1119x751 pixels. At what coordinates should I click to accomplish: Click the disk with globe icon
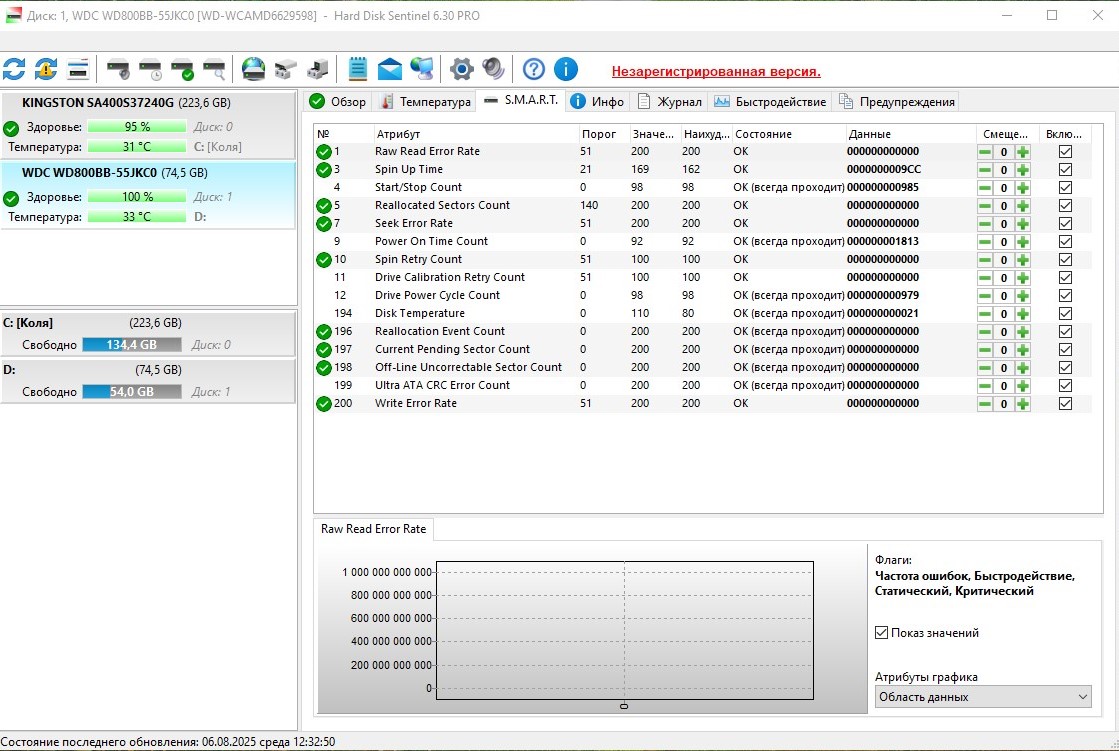[254, 69]
